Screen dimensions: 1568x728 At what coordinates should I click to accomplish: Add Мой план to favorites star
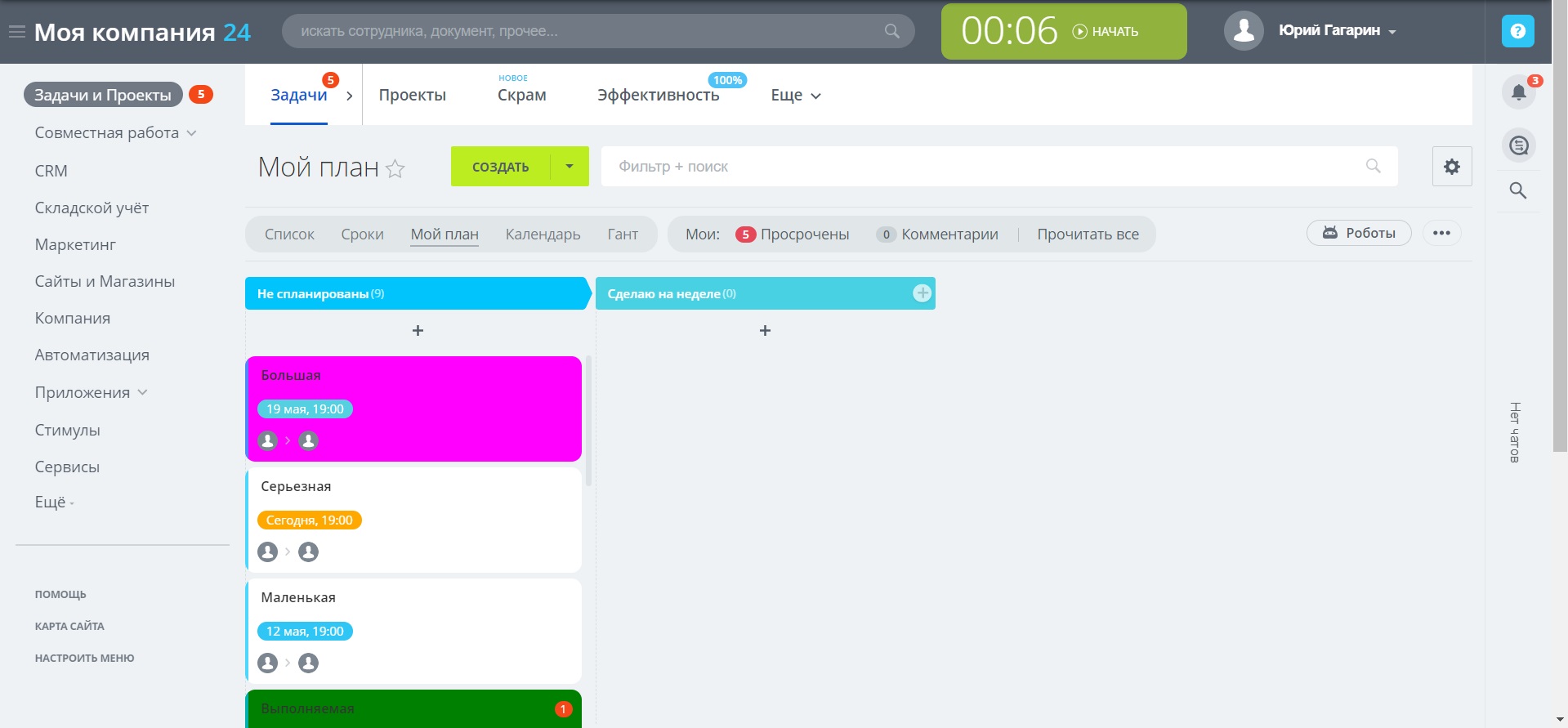[x=395, y=169]
